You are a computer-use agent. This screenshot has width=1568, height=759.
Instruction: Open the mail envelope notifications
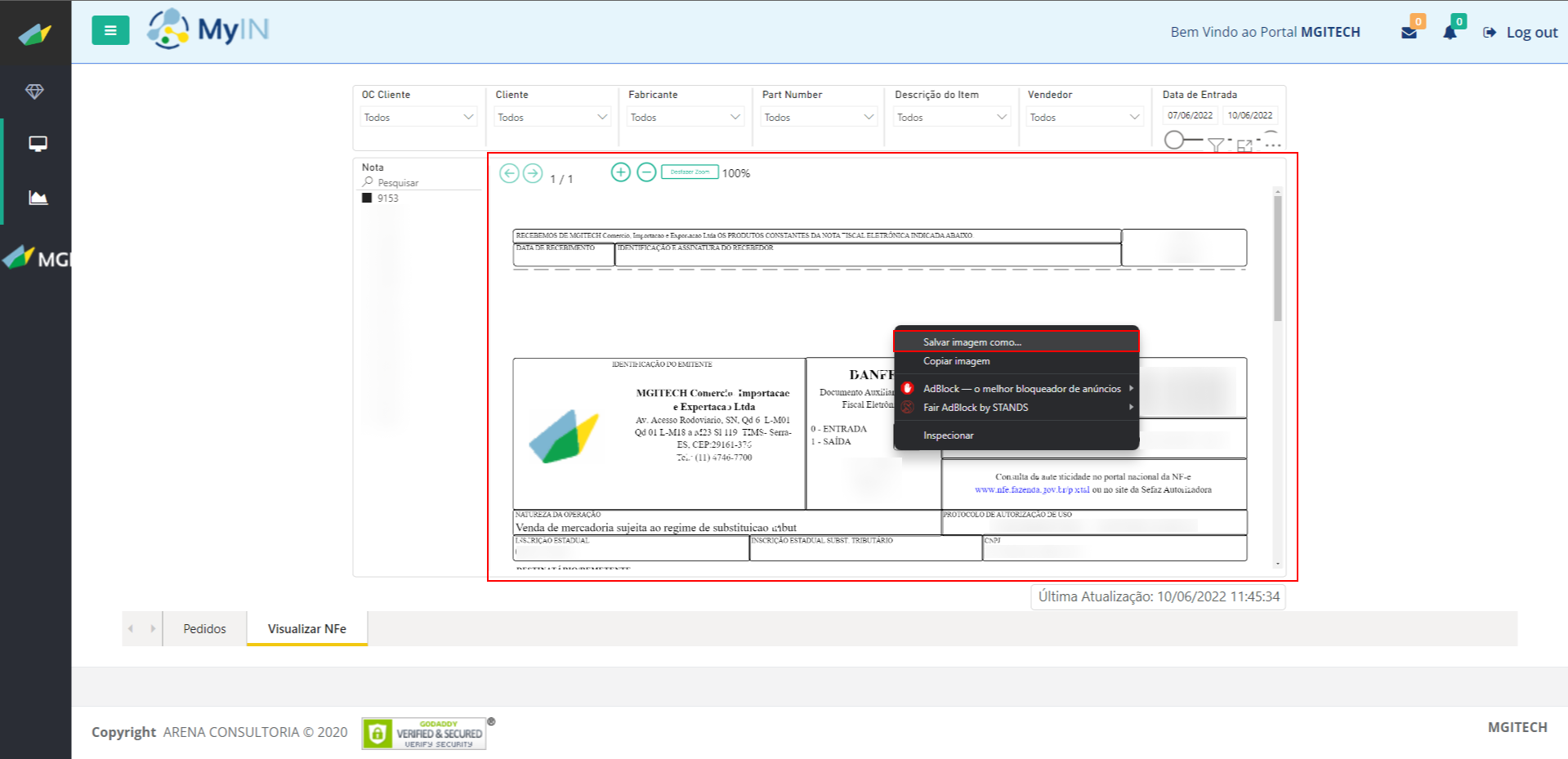[x=1409, y=33]
